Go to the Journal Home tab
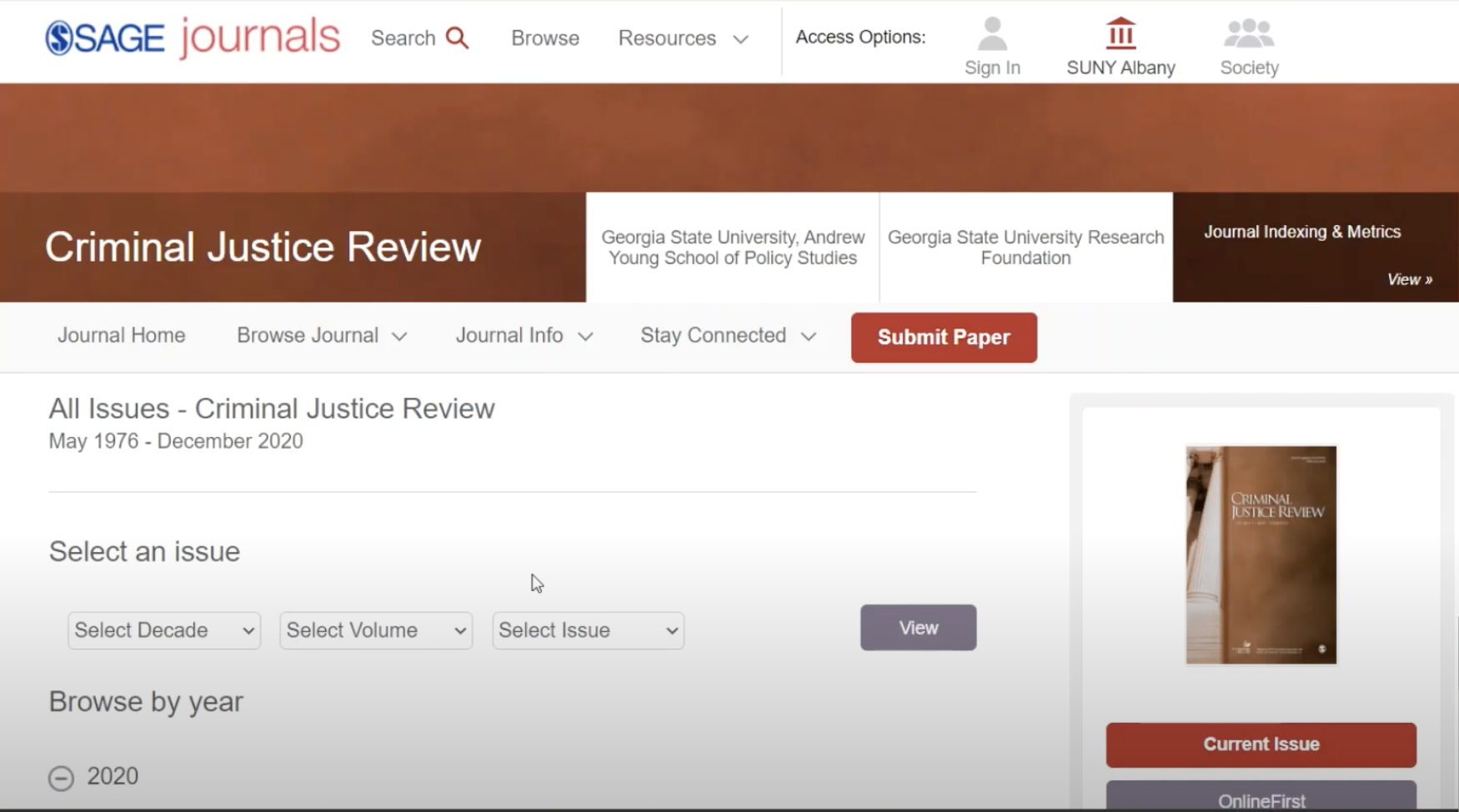The image size is (1459, 812). [x=122, y=335]
